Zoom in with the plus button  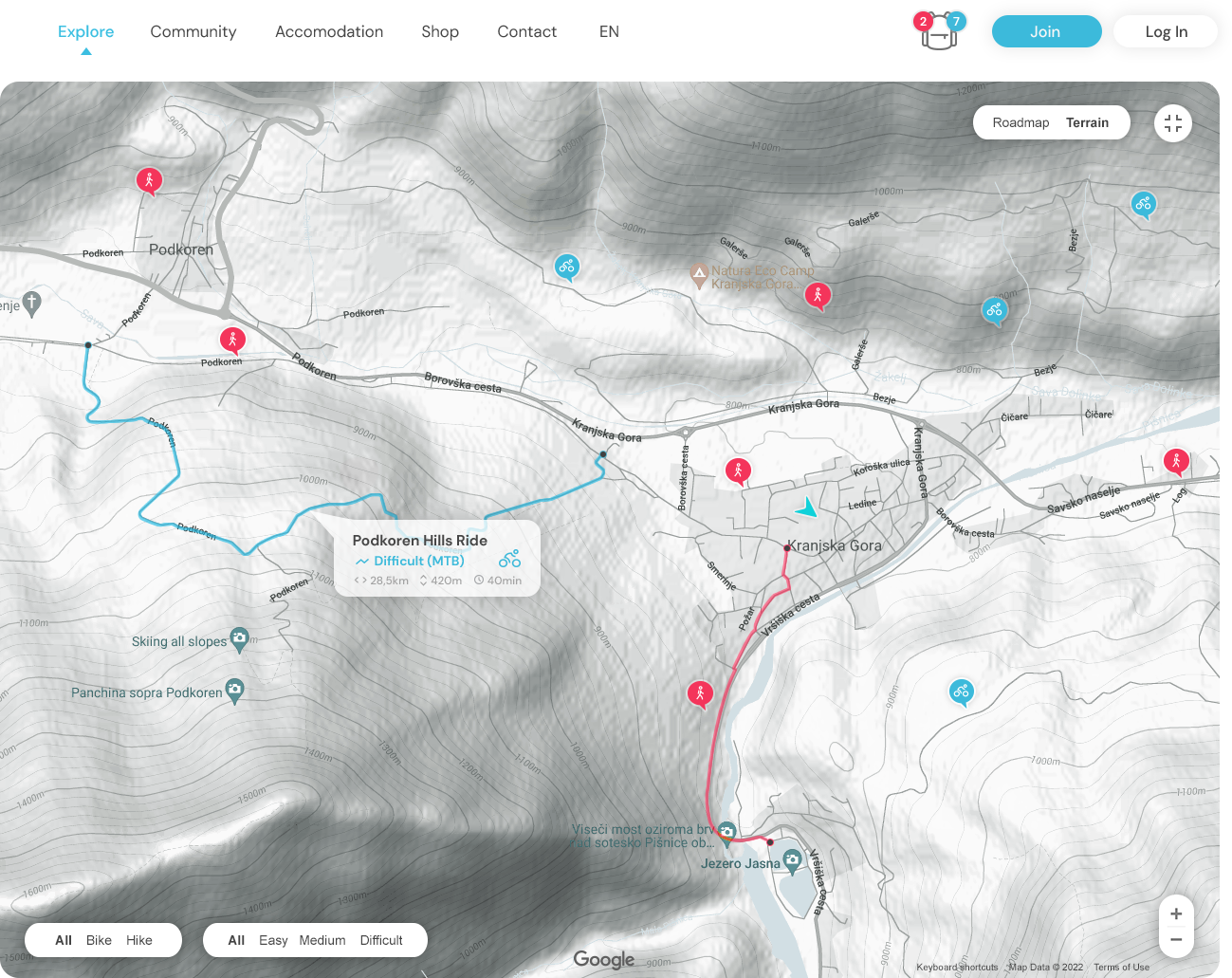pyautogui.click(x=1176, y=913)
